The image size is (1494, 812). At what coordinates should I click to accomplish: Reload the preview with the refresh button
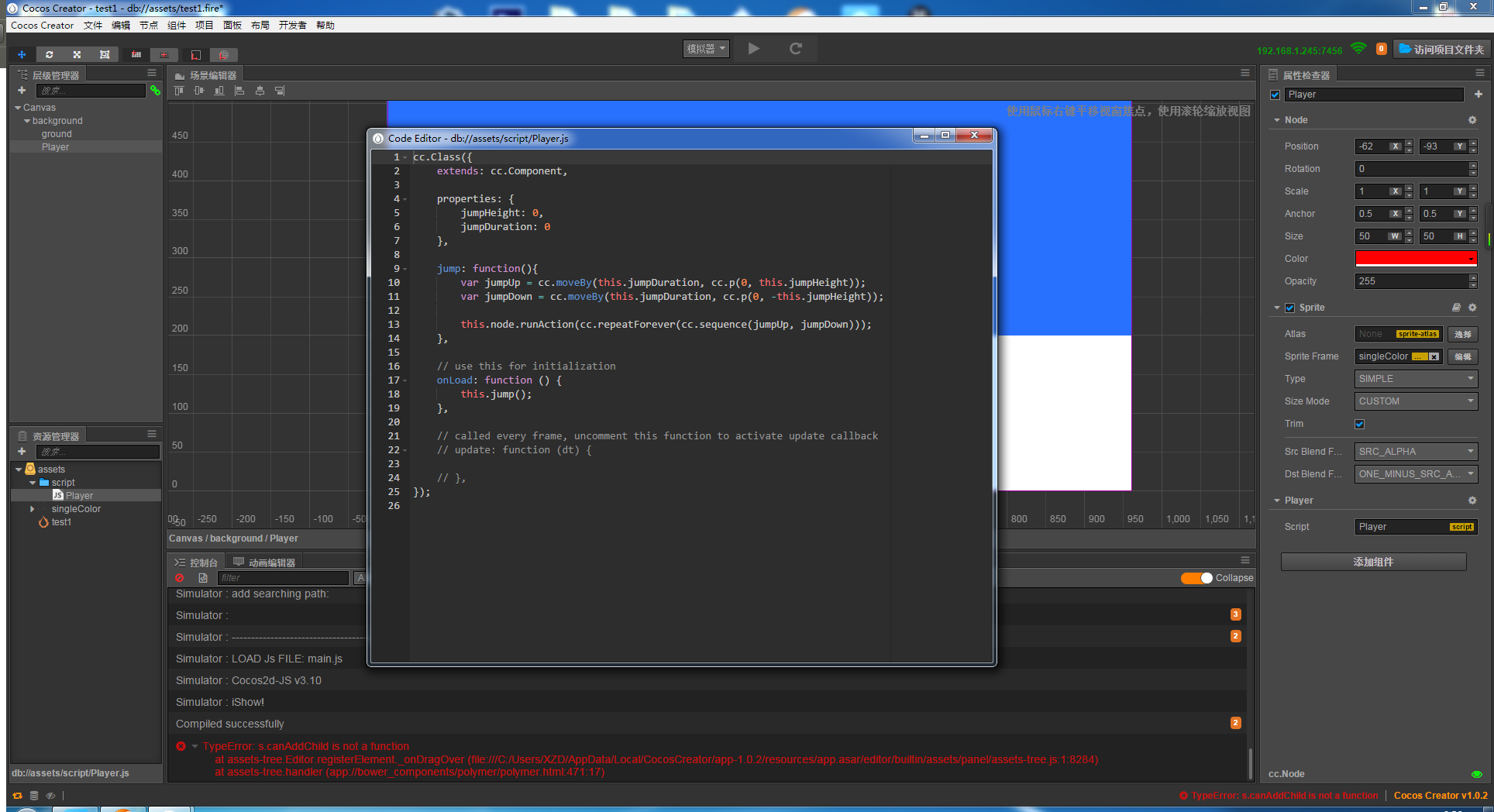(795, 49)
